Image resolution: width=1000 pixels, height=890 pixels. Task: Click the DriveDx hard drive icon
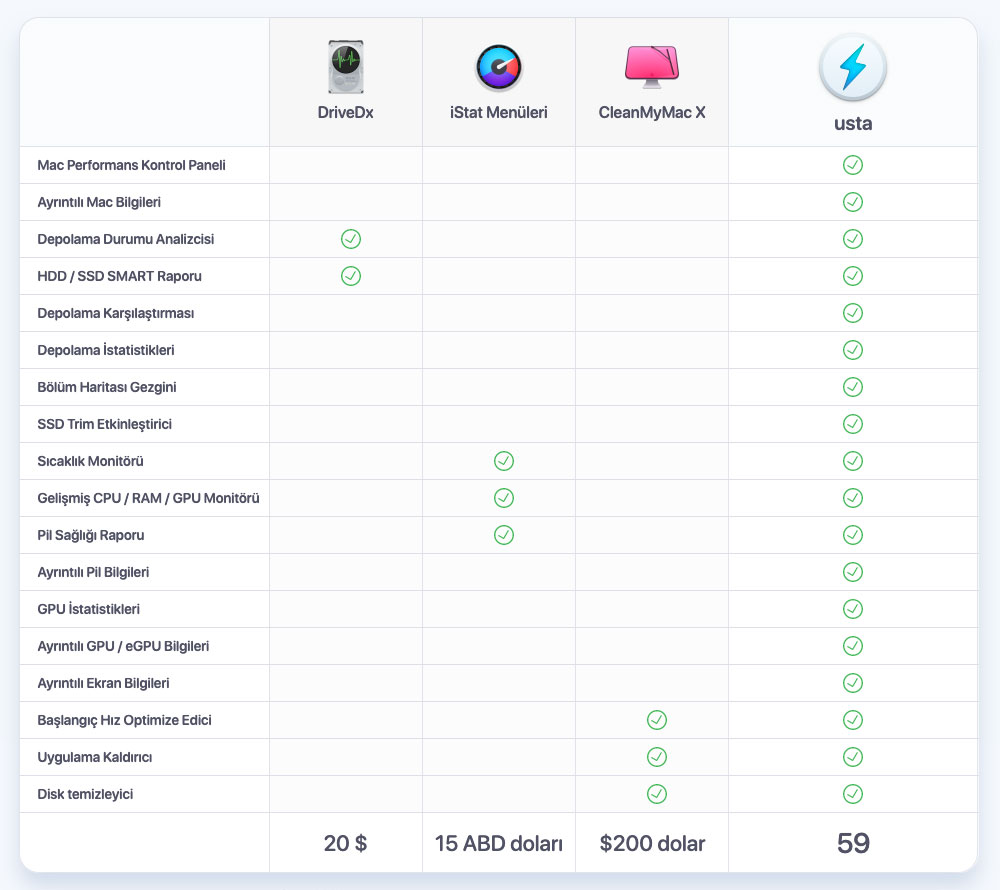(x=345, y=67)
